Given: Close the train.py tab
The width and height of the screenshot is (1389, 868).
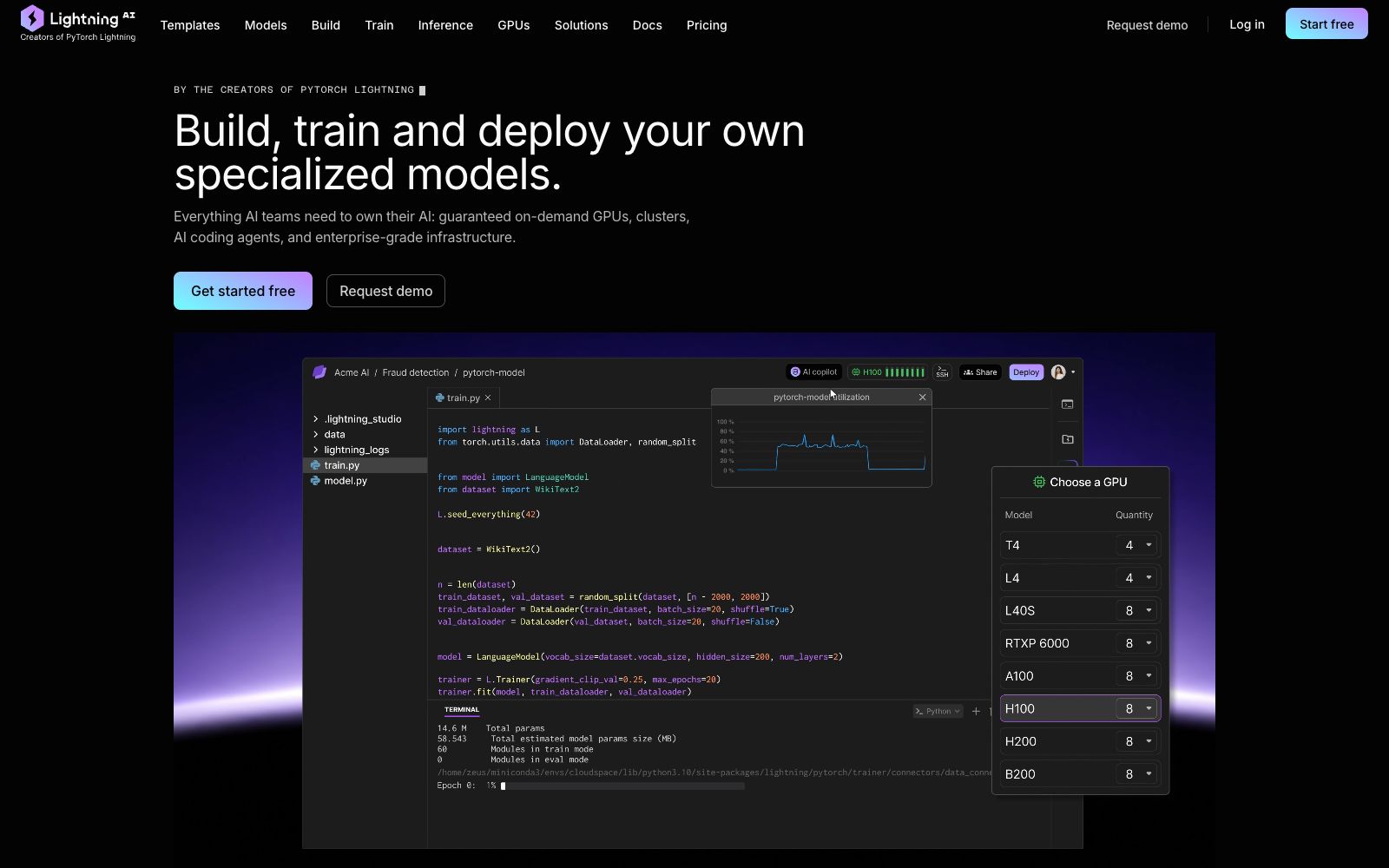Looking at the screenshot, I should coord(488,398).
